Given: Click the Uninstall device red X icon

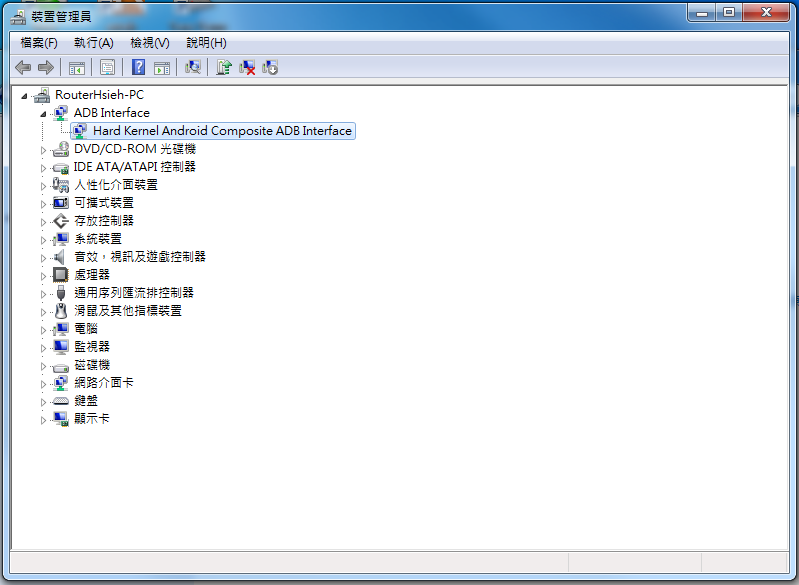Looking at the screenshot, I should tap(247, 67).
